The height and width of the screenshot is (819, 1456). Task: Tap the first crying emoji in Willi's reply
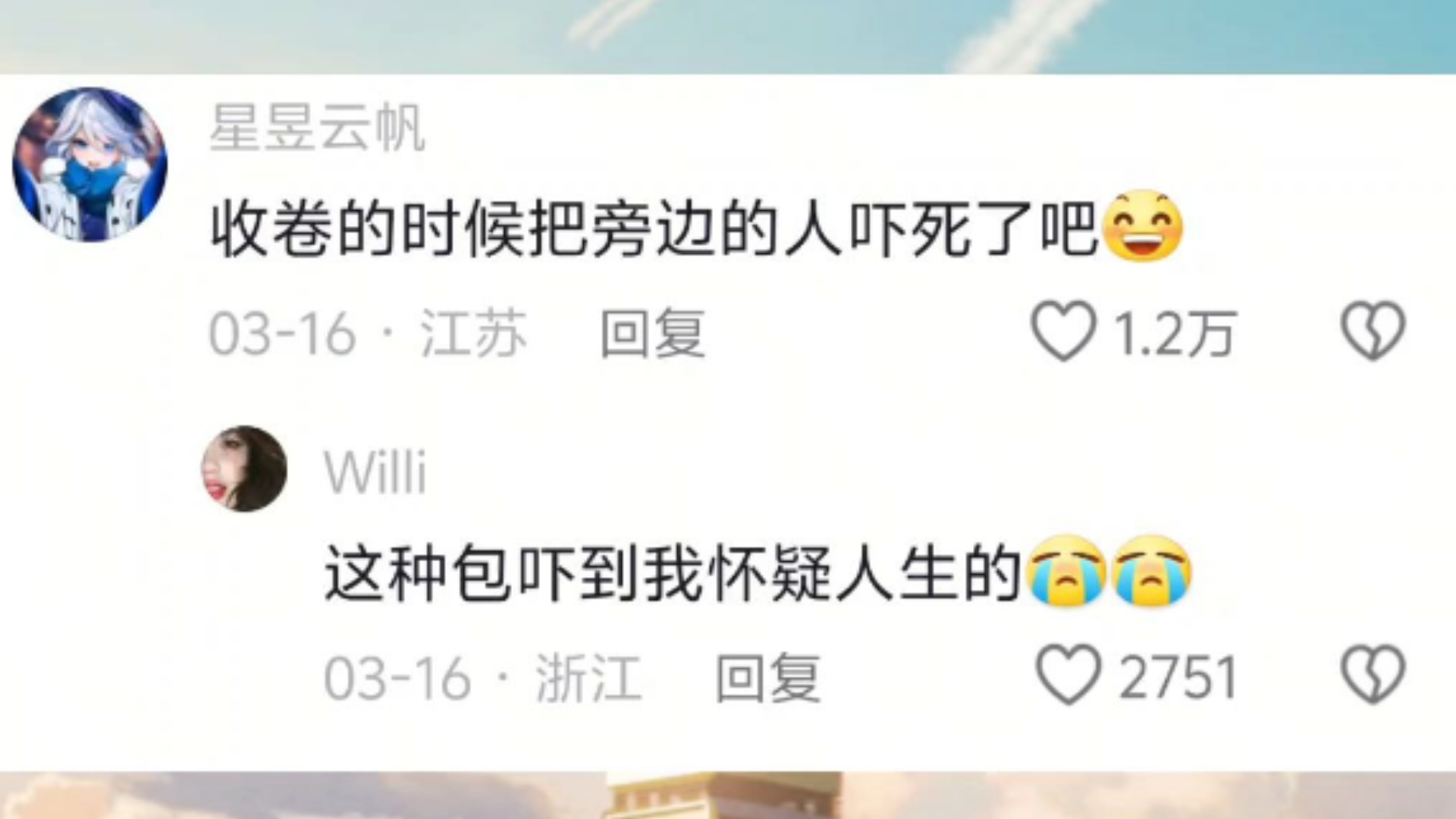1065,570
